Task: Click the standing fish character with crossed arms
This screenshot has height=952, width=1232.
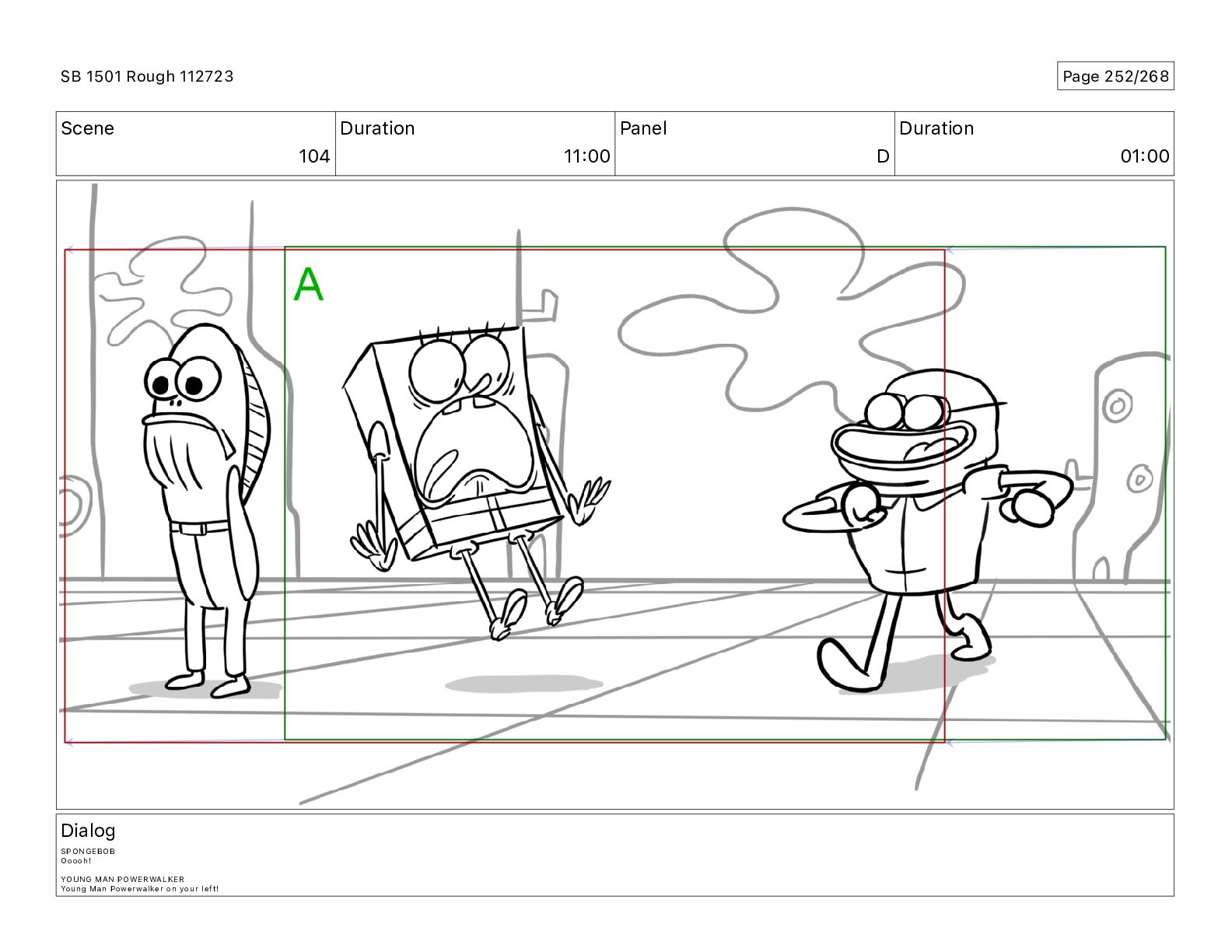Action: click(x=206, y=509)
